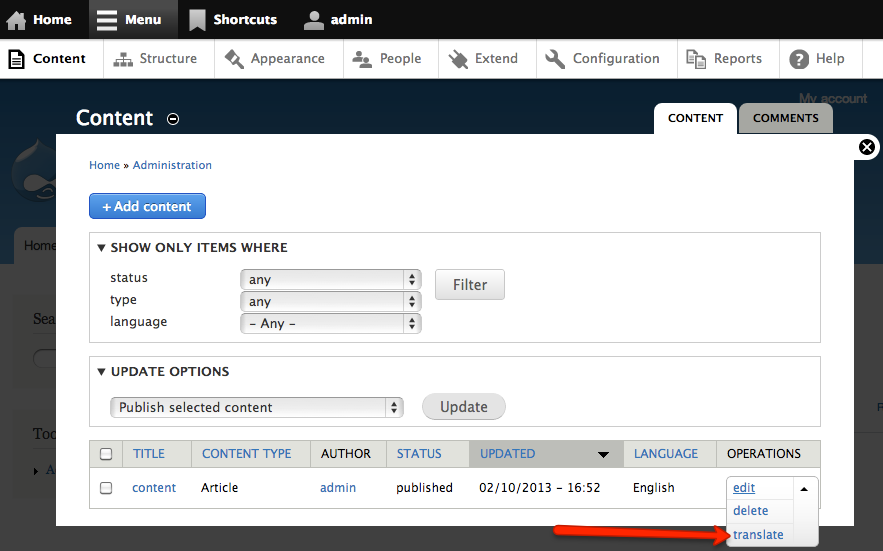
Task: Click the Extend plug icon
Action: (x=458, y=59)
